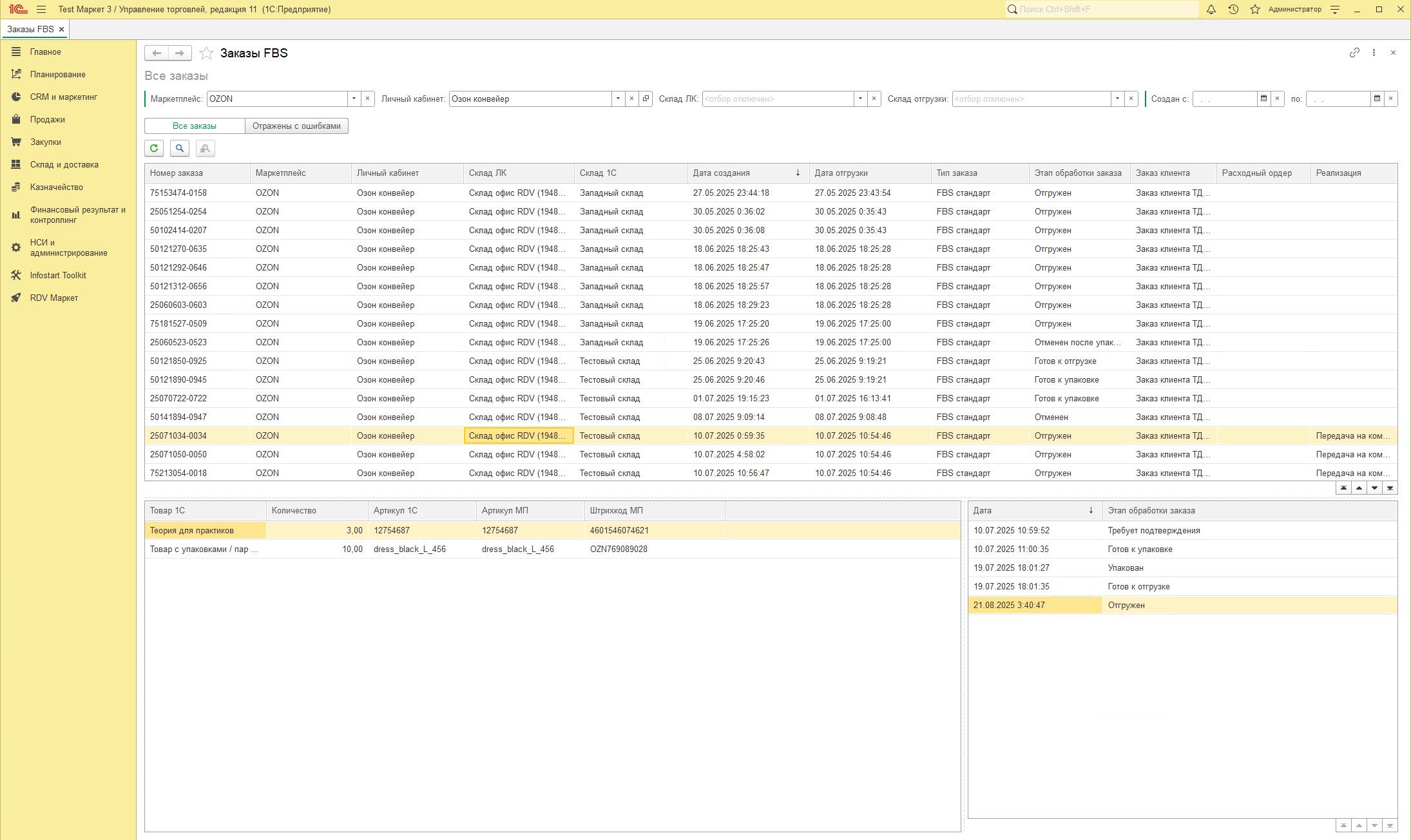Clear the Создан с date
This screenshot has height=840, width=1411.
coord(1277,99)
